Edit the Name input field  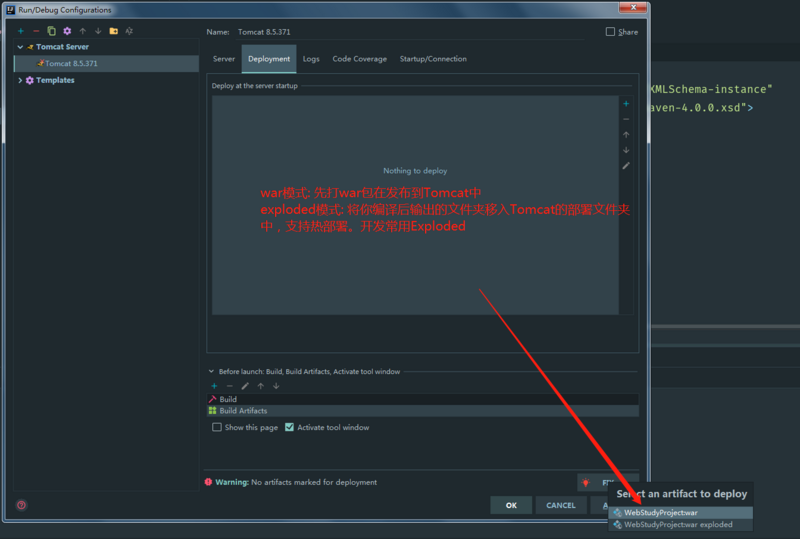click(x=411, y=32)
